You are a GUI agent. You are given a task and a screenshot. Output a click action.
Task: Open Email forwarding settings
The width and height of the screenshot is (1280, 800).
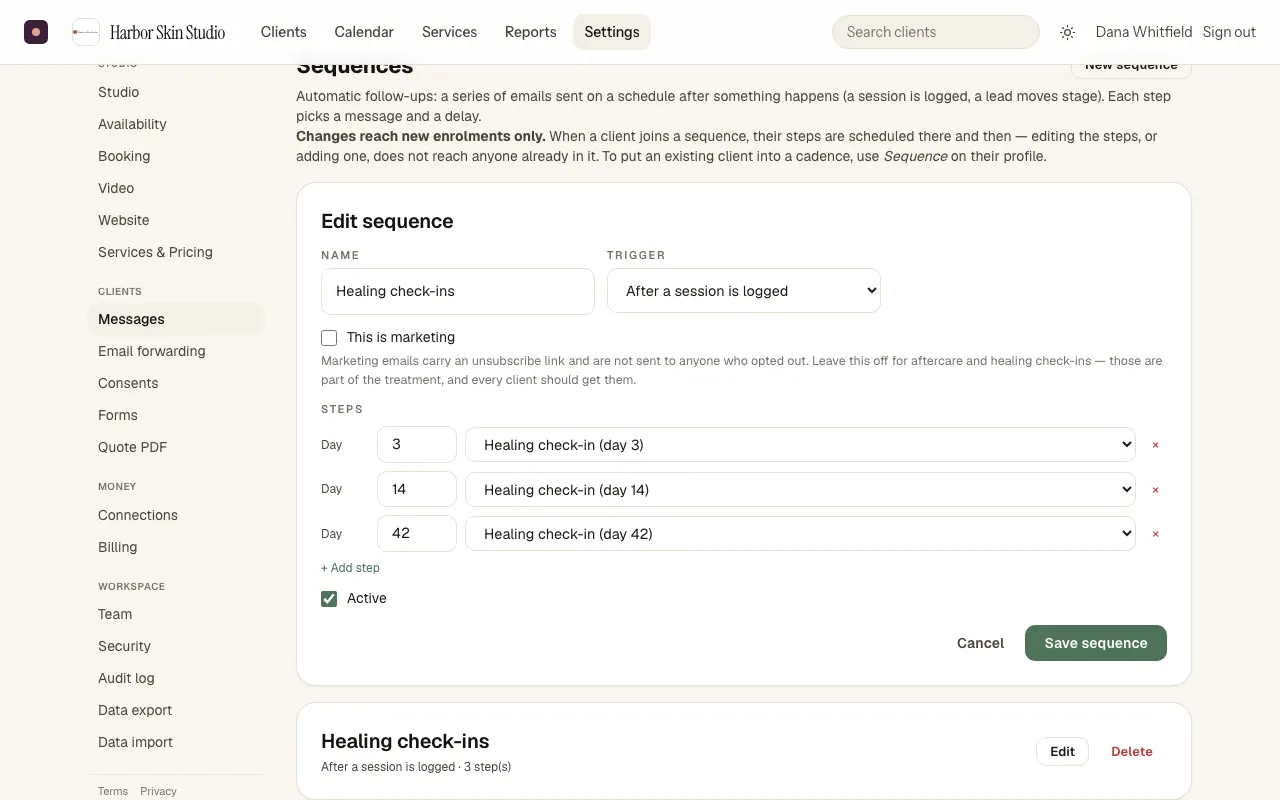coord(176,351)
